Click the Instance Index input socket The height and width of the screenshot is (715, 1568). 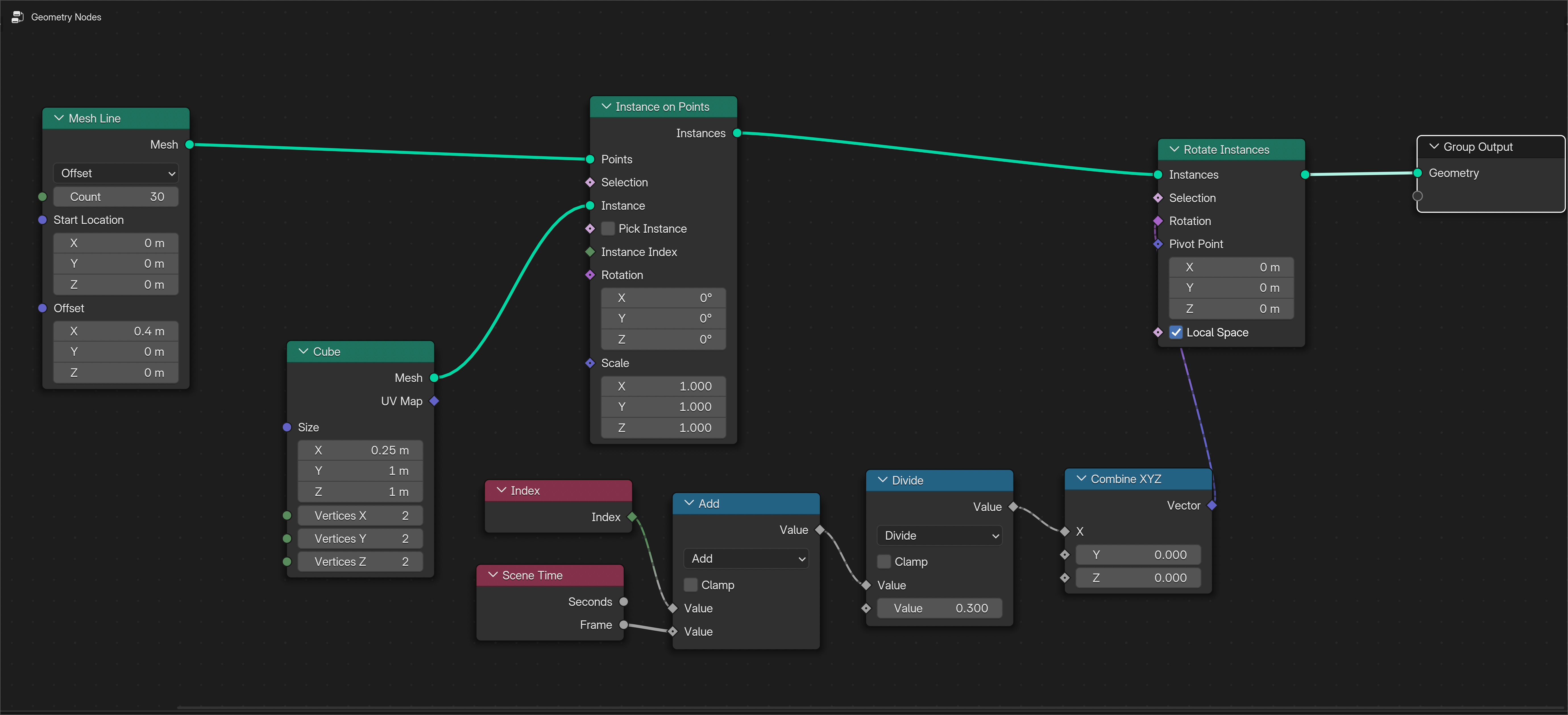tap(590, 252)
